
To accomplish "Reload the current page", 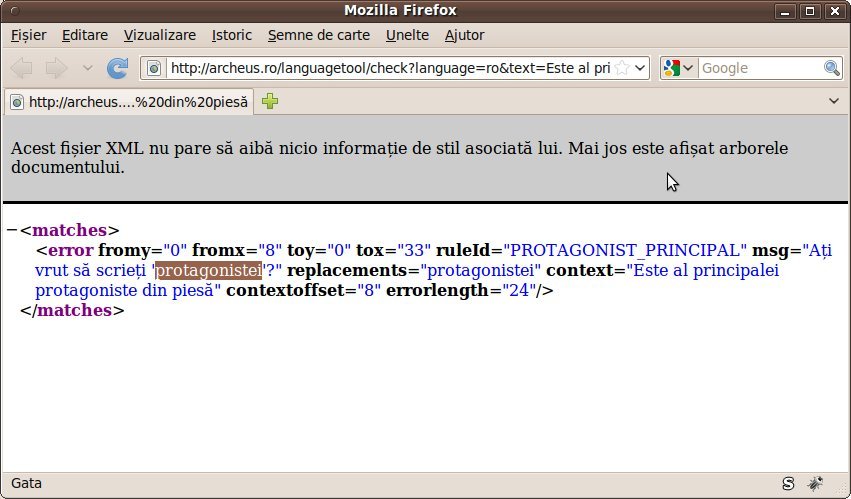I will (117, 68).
